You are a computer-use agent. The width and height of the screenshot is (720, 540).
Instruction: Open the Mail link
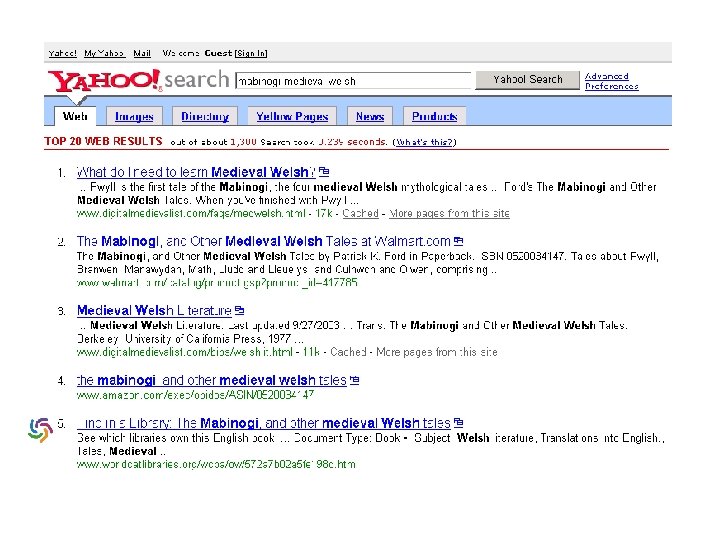[x=142, y=53]
